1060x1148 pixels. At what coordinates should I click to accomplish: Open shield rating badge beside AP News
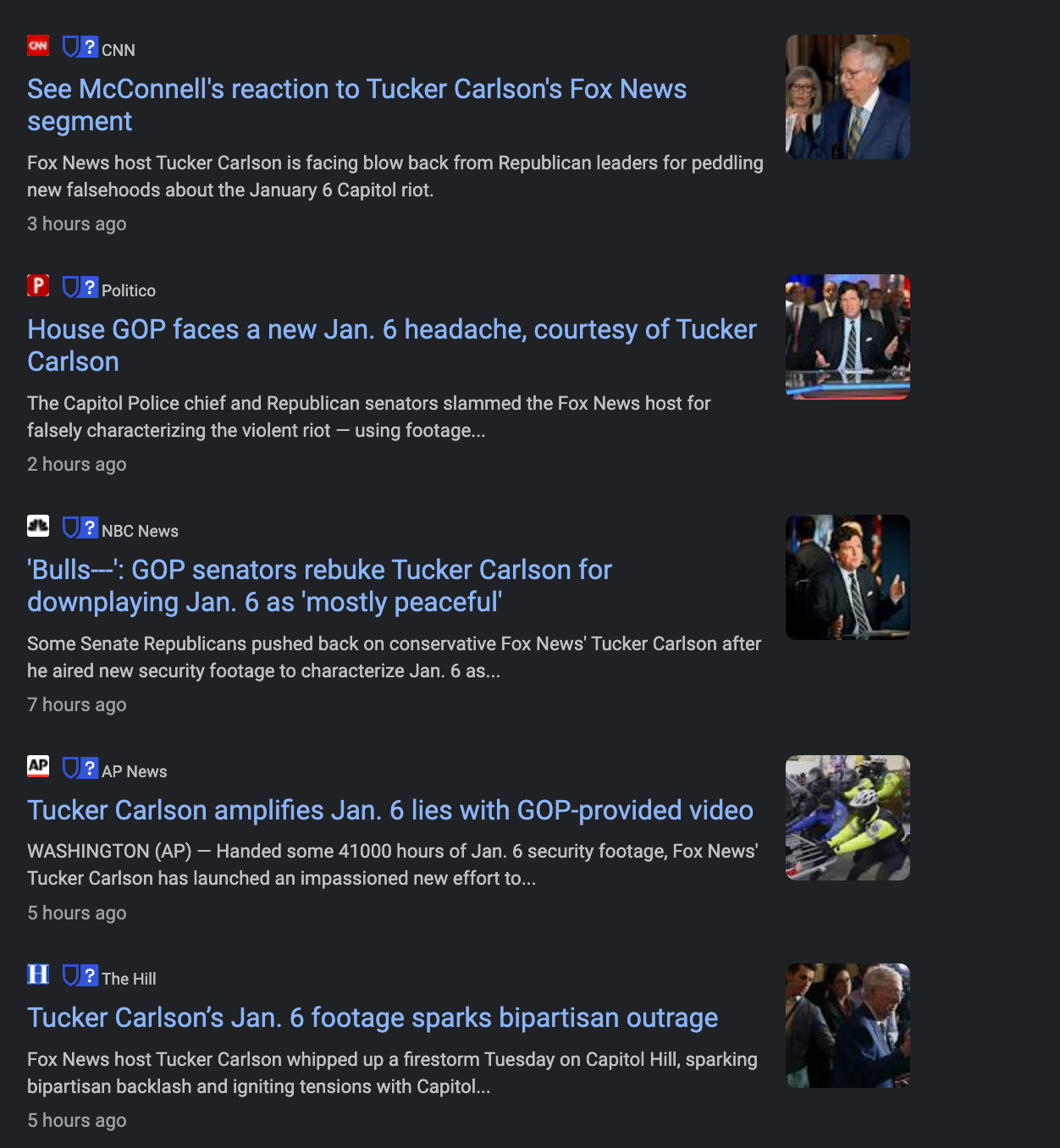[x=80, y=768]
